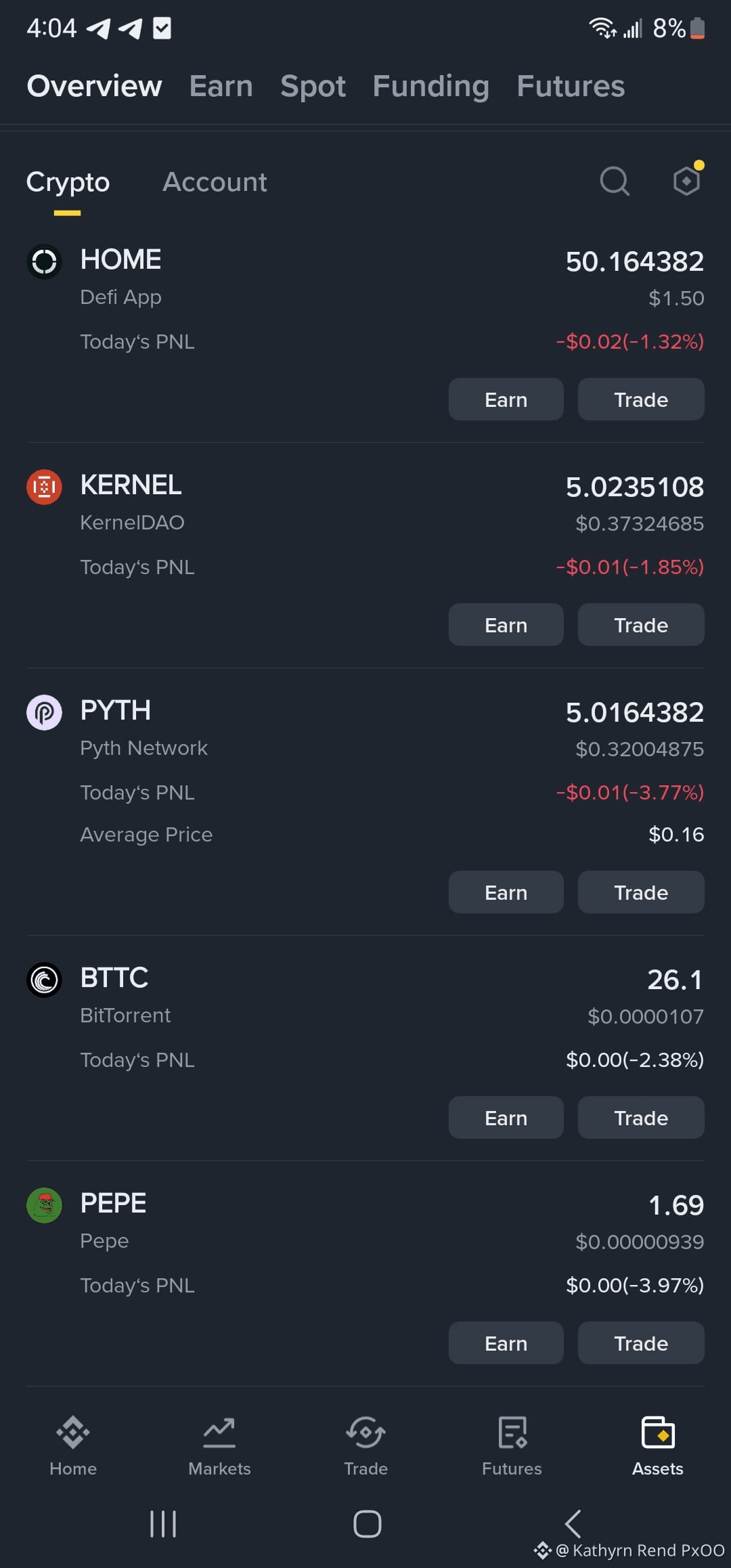Click Earn button for PEPE

click(x=506, y=1343)
